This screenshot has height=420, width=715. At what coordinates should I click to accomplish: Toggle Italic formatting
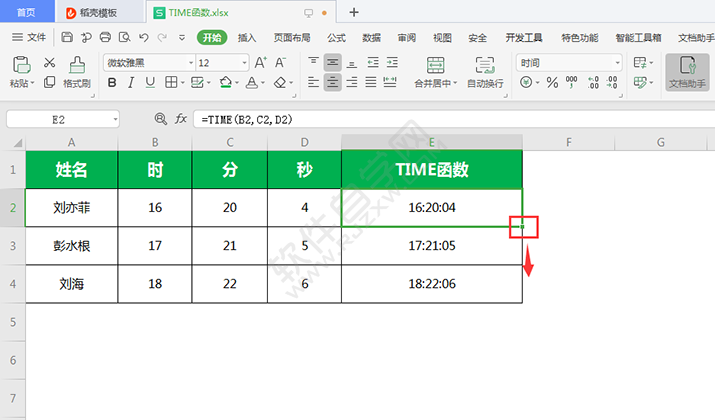(131, 83)
